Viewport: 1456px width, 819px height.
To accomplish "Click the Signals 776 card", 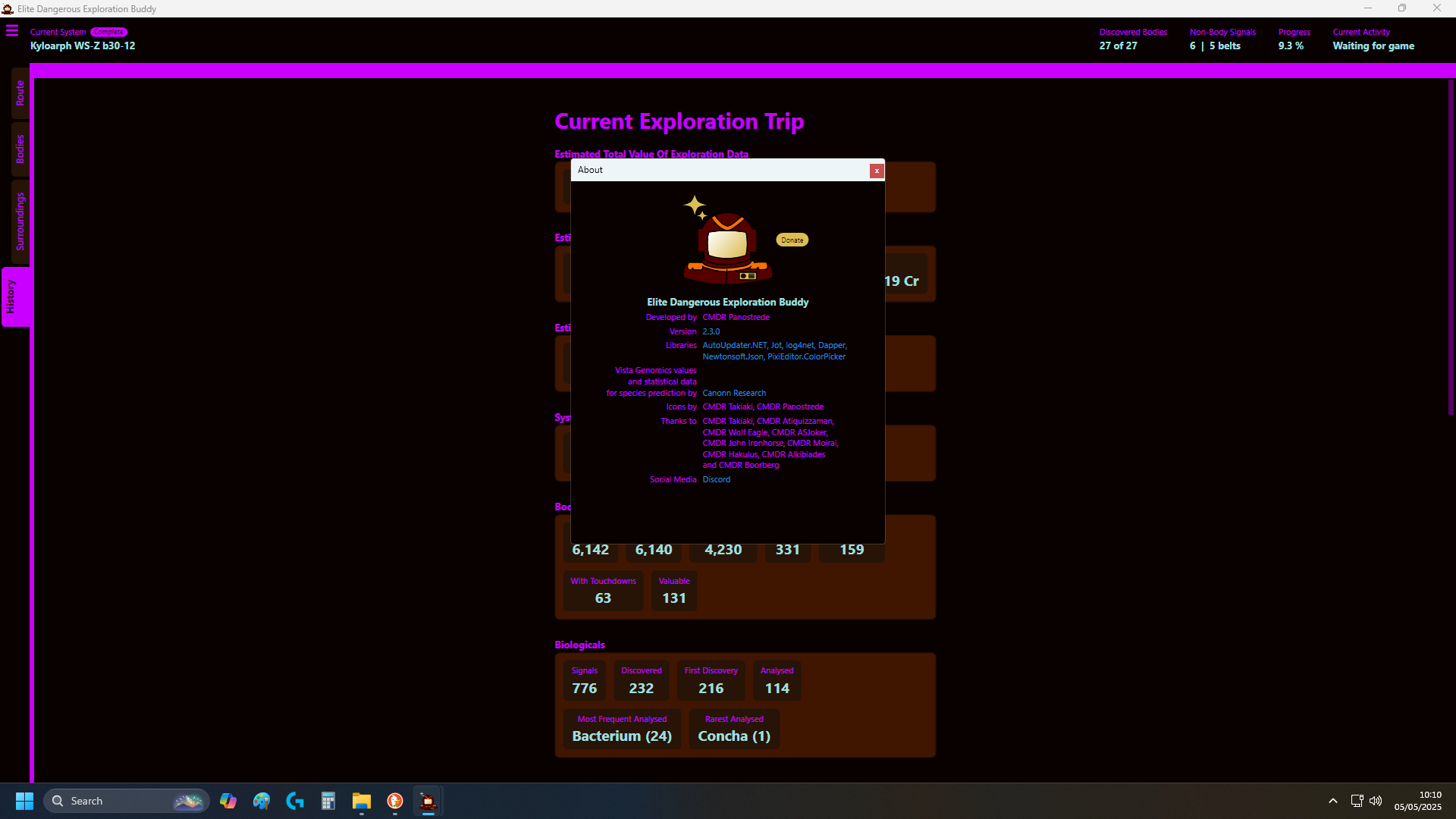I will point(584,680).
